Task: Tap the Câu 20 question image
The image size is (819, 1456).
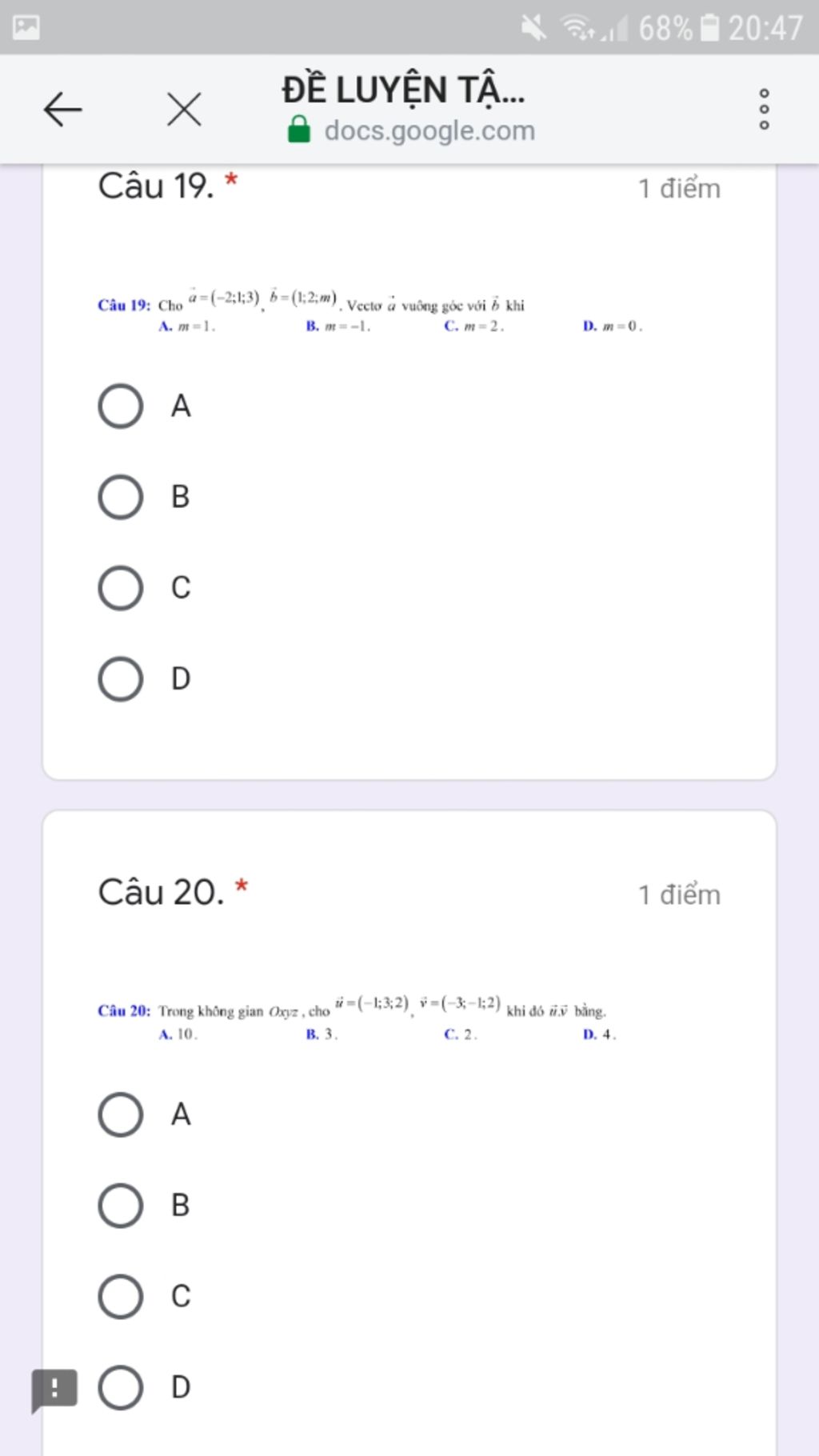Action: point(358,1017)
